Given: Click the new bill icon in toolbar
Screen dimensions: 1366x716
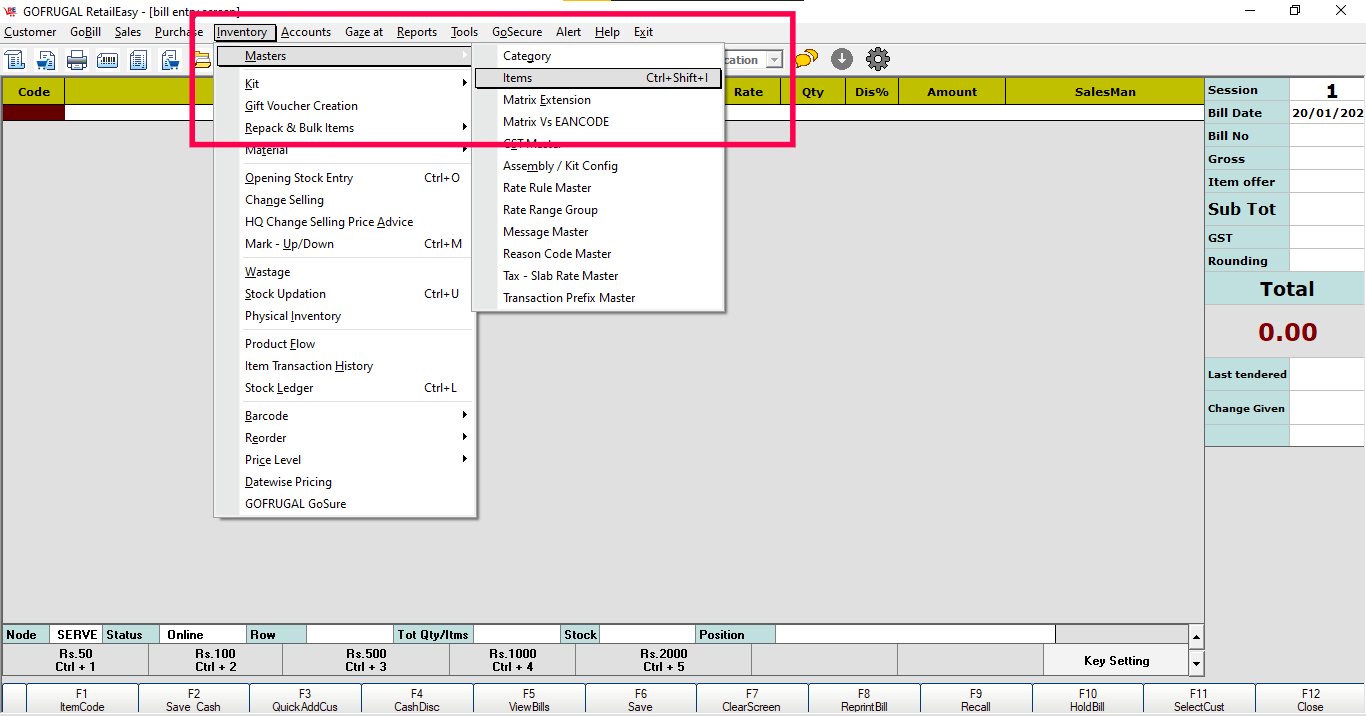Looking at the screenshot, I should click(14, 60).
